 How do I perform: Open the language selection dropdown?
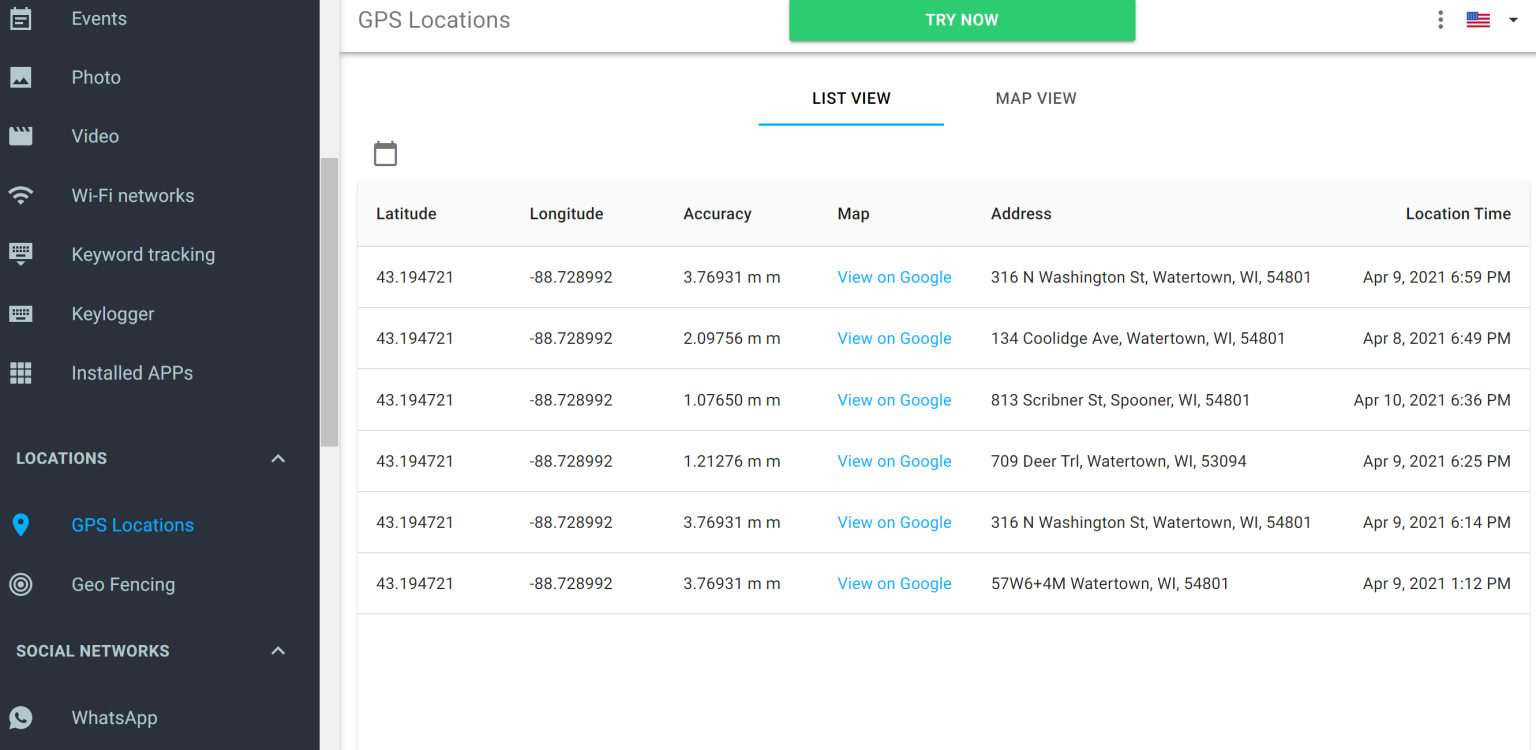(x=1489, y=19)
